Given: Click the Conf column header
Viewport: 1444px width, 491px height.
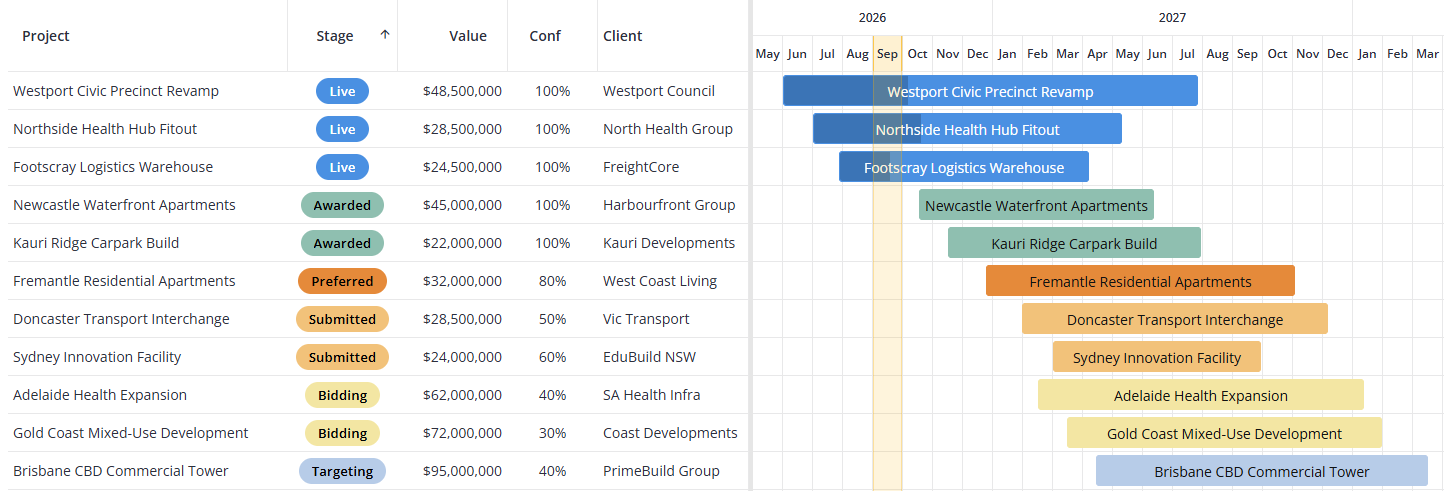Looking at the screenshot, I should [x=545, y=36].
